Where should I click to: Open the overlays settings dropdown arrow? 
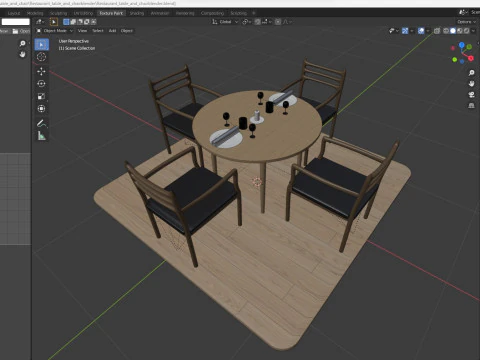[x=428, y=31]
